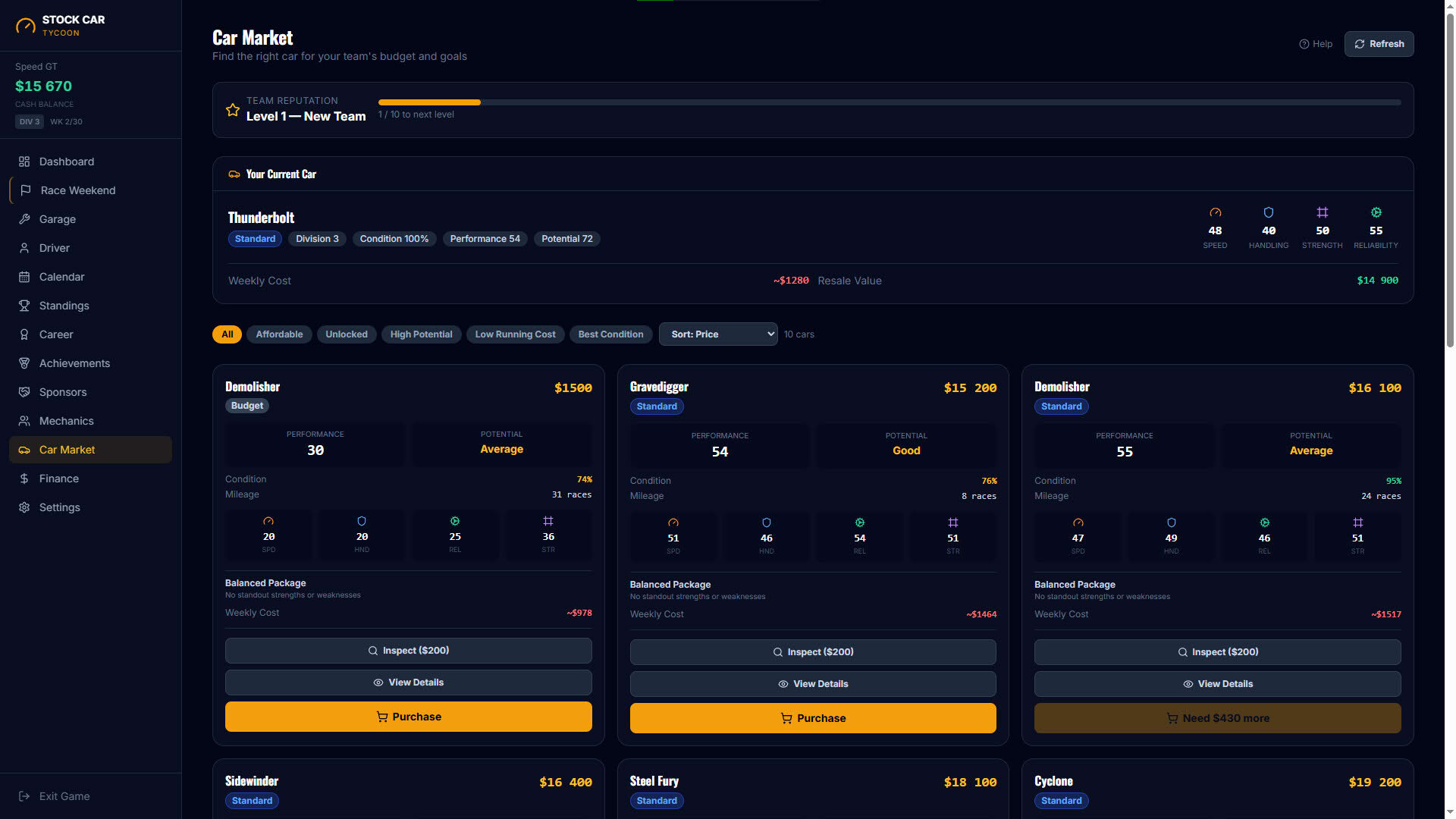
Task: Click the $15 670 cash balance
Action: pos(44,86)
